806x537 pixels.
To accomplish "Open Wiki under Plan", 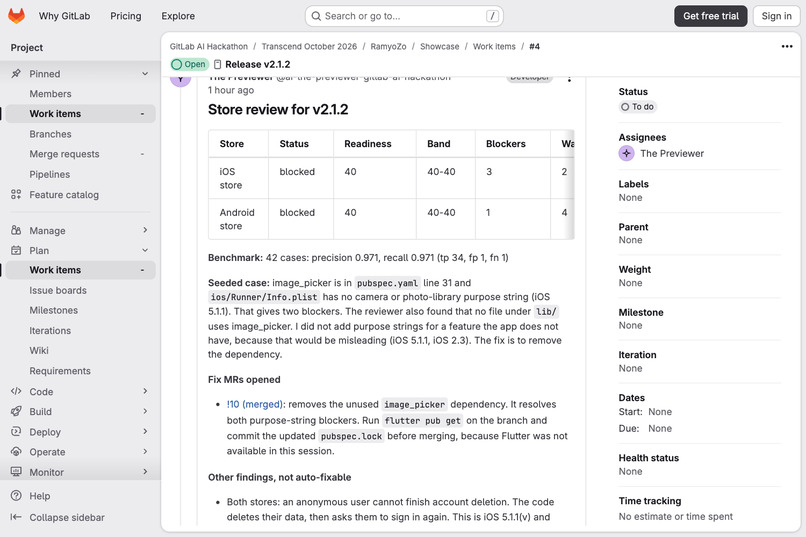I will point(39,350).
